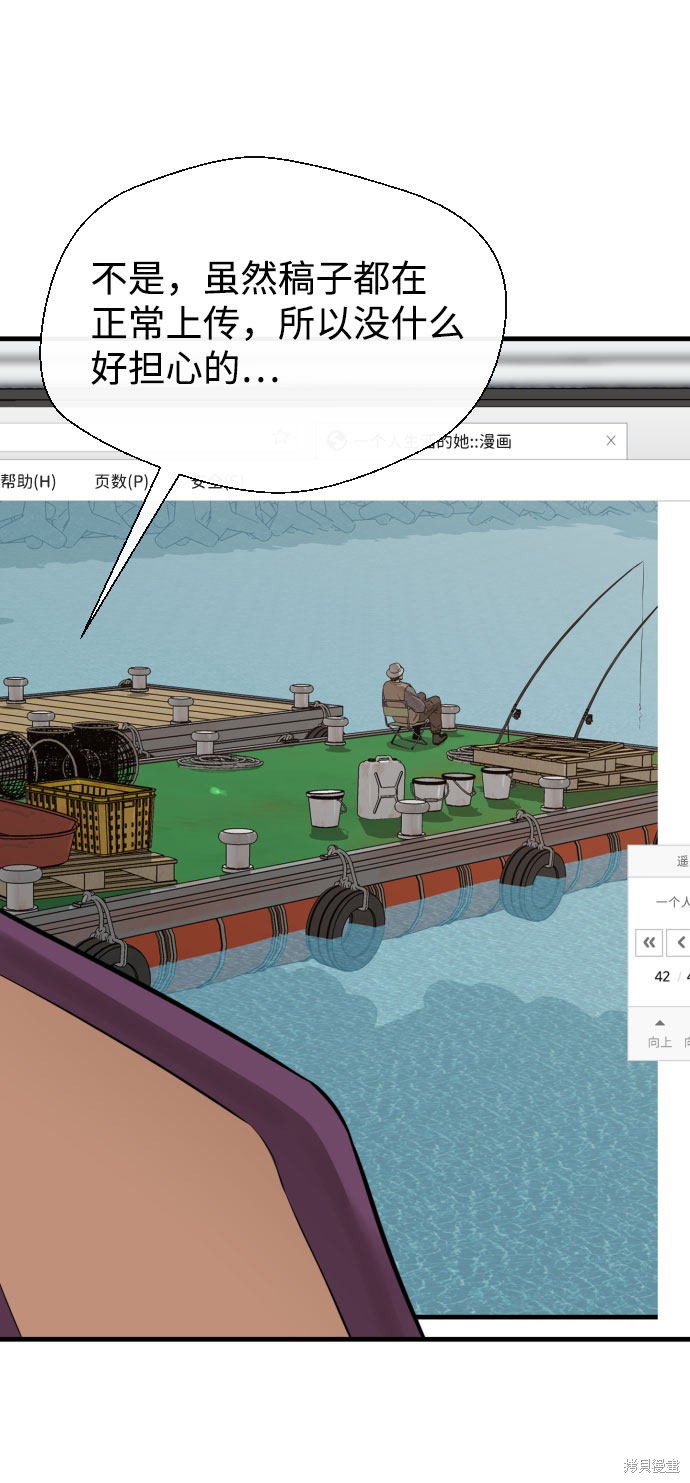Image resolution: width=690 pixels, height=1483 pixels.
Task: Close the 一个人生活的她::漫画 tab
Action: [611, 441]
